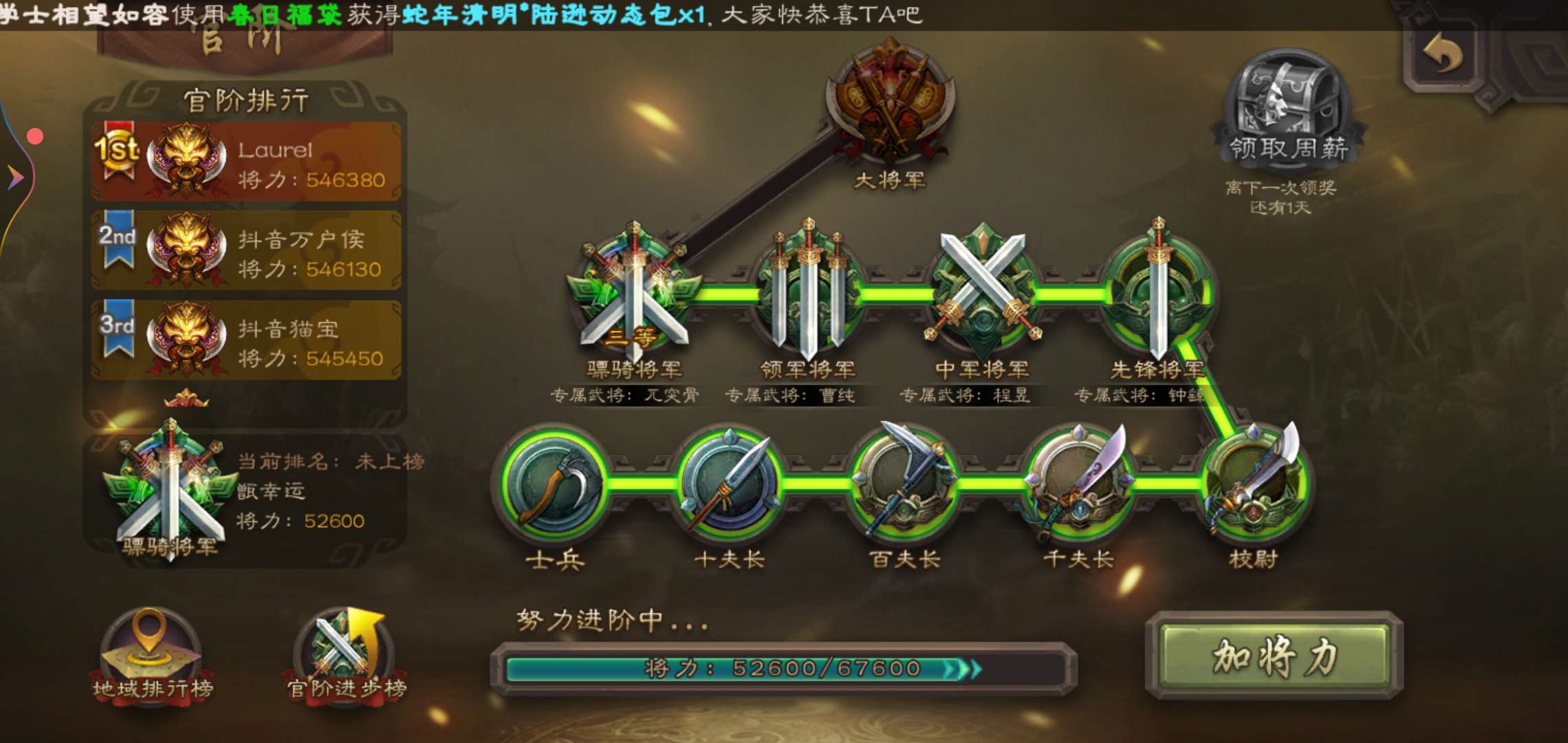Screen dimensions: 1568x743
Task: Select the 校尉 rank icon
Action: [1254, 480]
